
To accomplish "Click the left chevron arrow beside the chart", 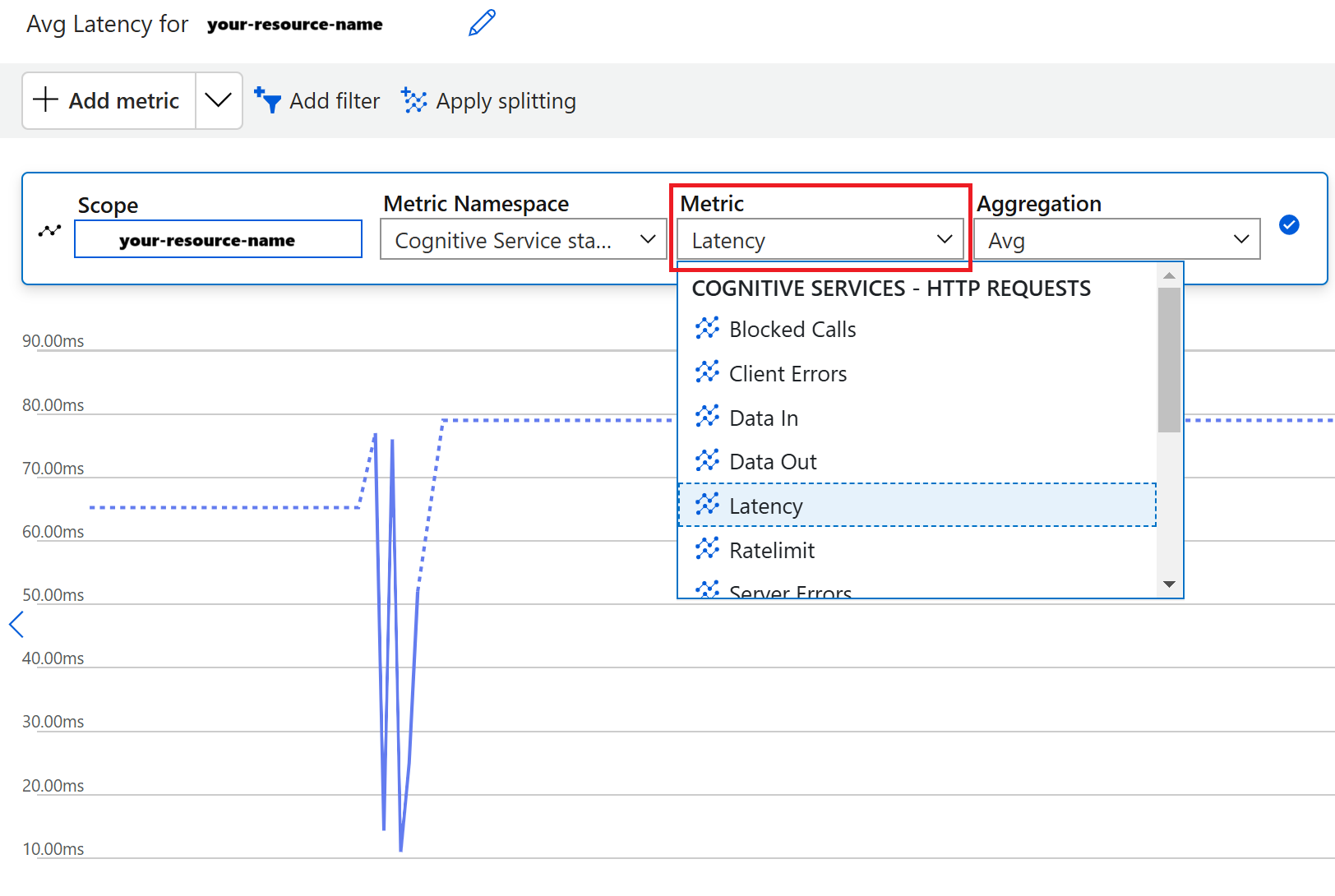I will click(x=16, y=624).
